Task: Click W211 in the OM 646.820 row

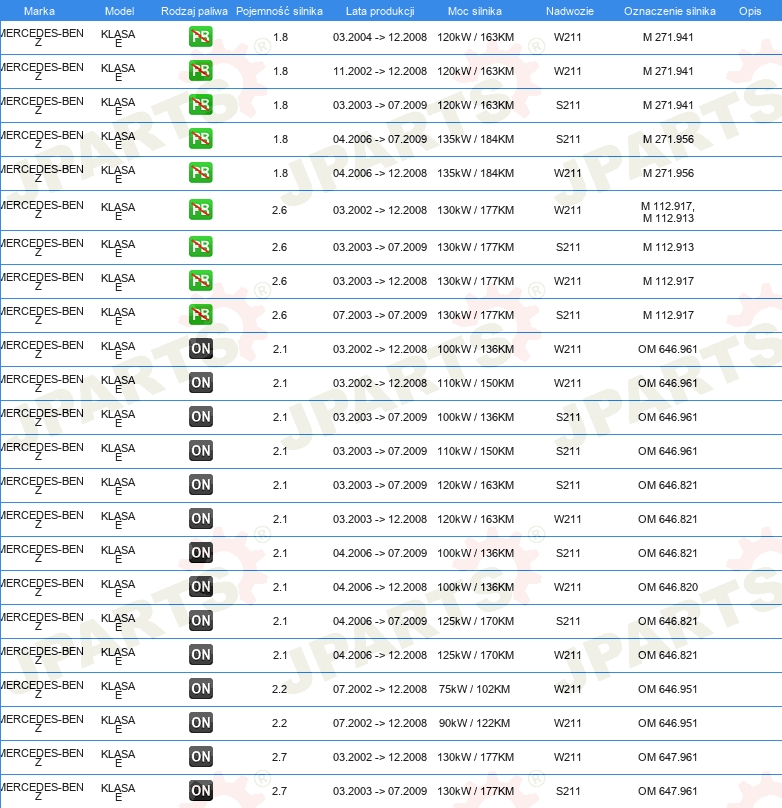Action: 568,587
